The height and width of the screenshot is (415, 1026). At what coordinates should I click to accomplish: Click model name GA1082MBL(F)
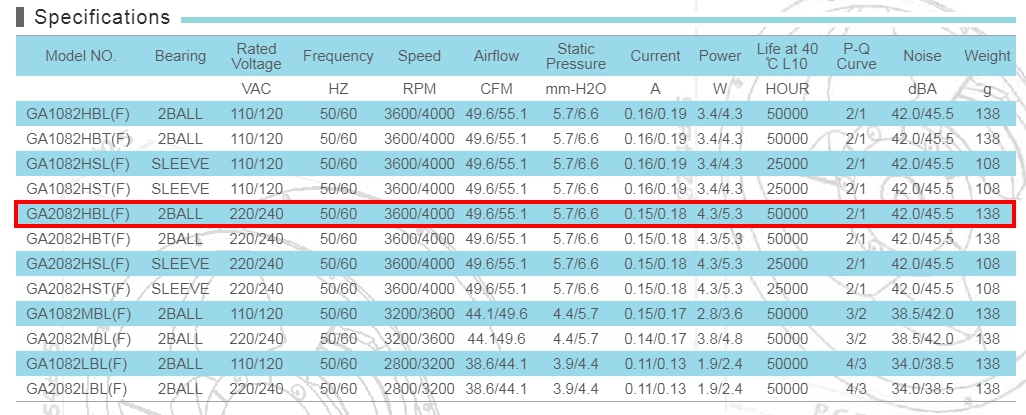(x=79, y=314)
